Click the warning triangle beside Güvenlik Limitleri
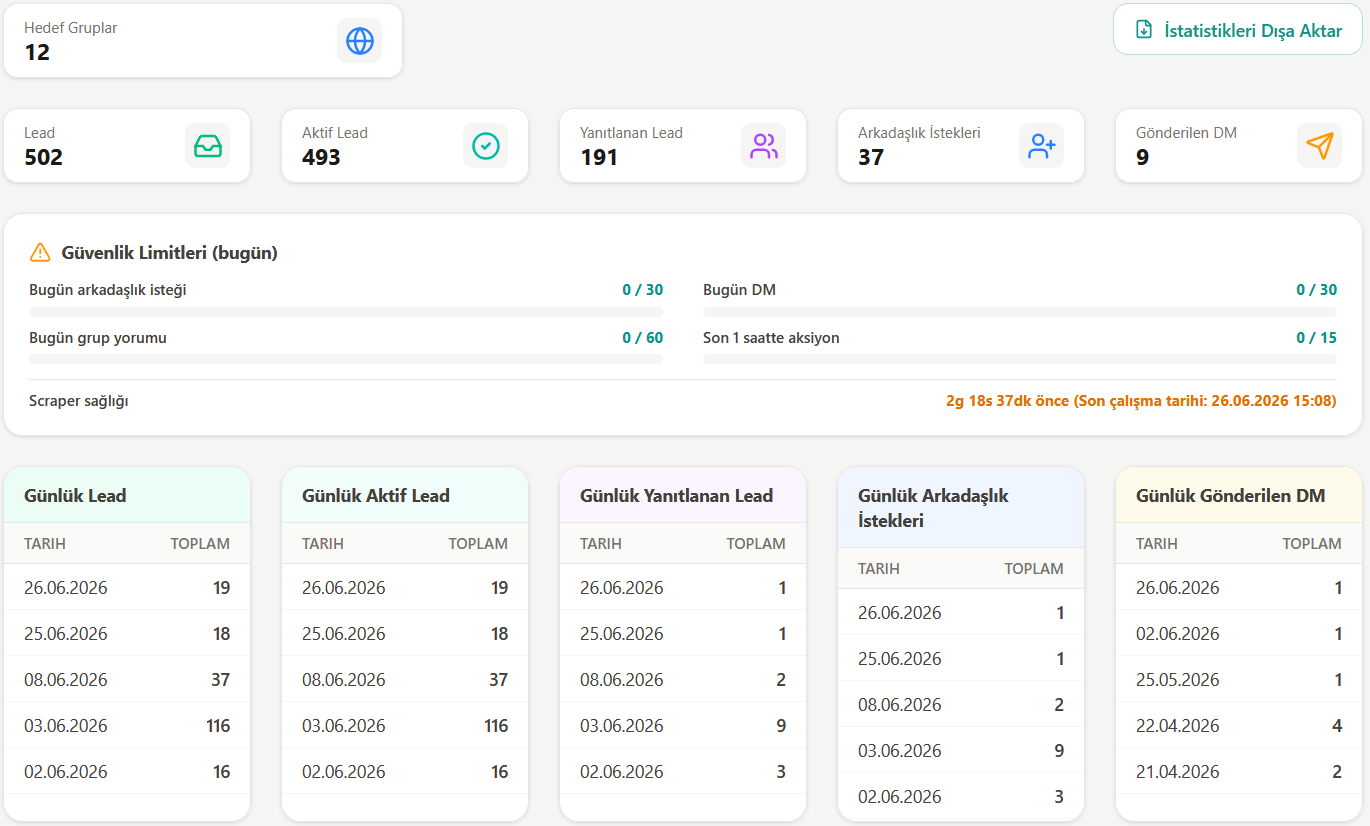 40,253
